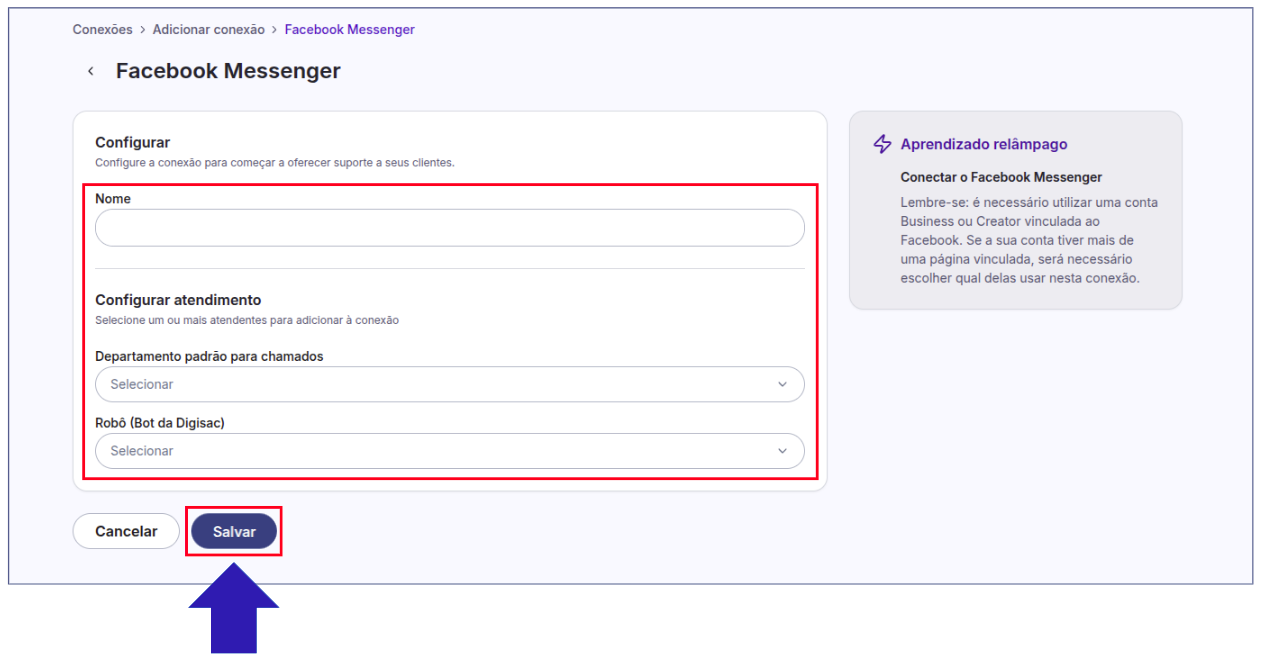1262x657 pixels.
Task: Click the chevron in the Departamento padrão dropdown
Action: [782, 384]
